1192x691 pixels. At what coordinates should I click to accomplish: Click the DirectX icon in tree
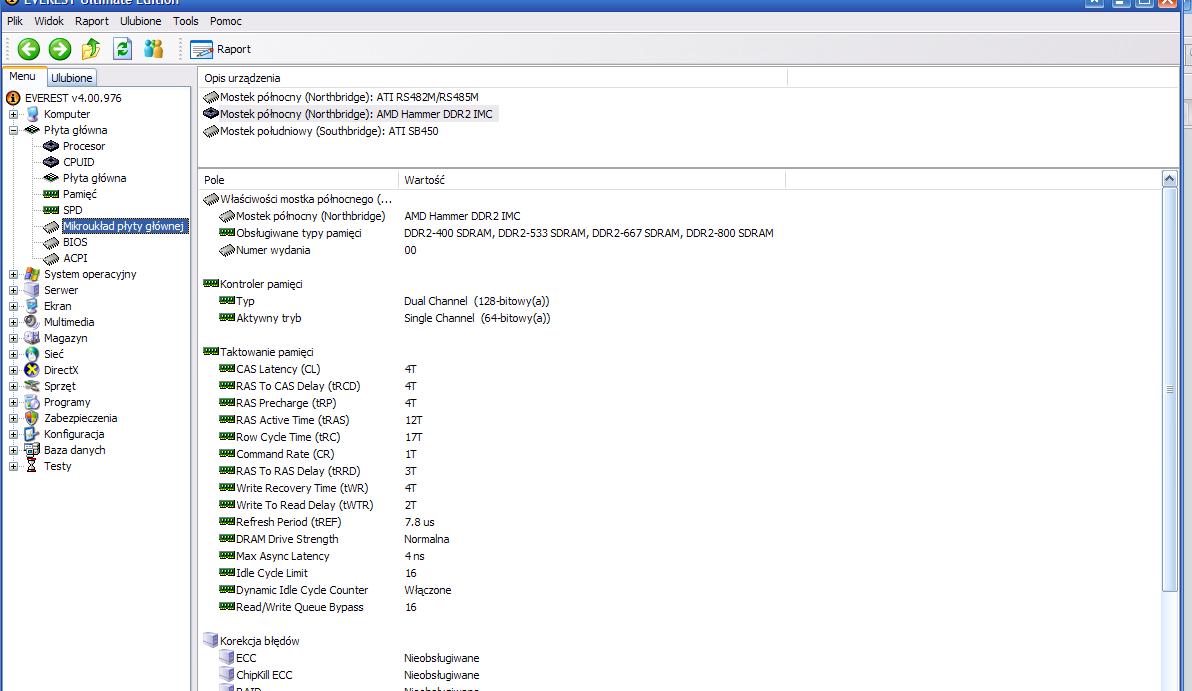tap(32, 370)
